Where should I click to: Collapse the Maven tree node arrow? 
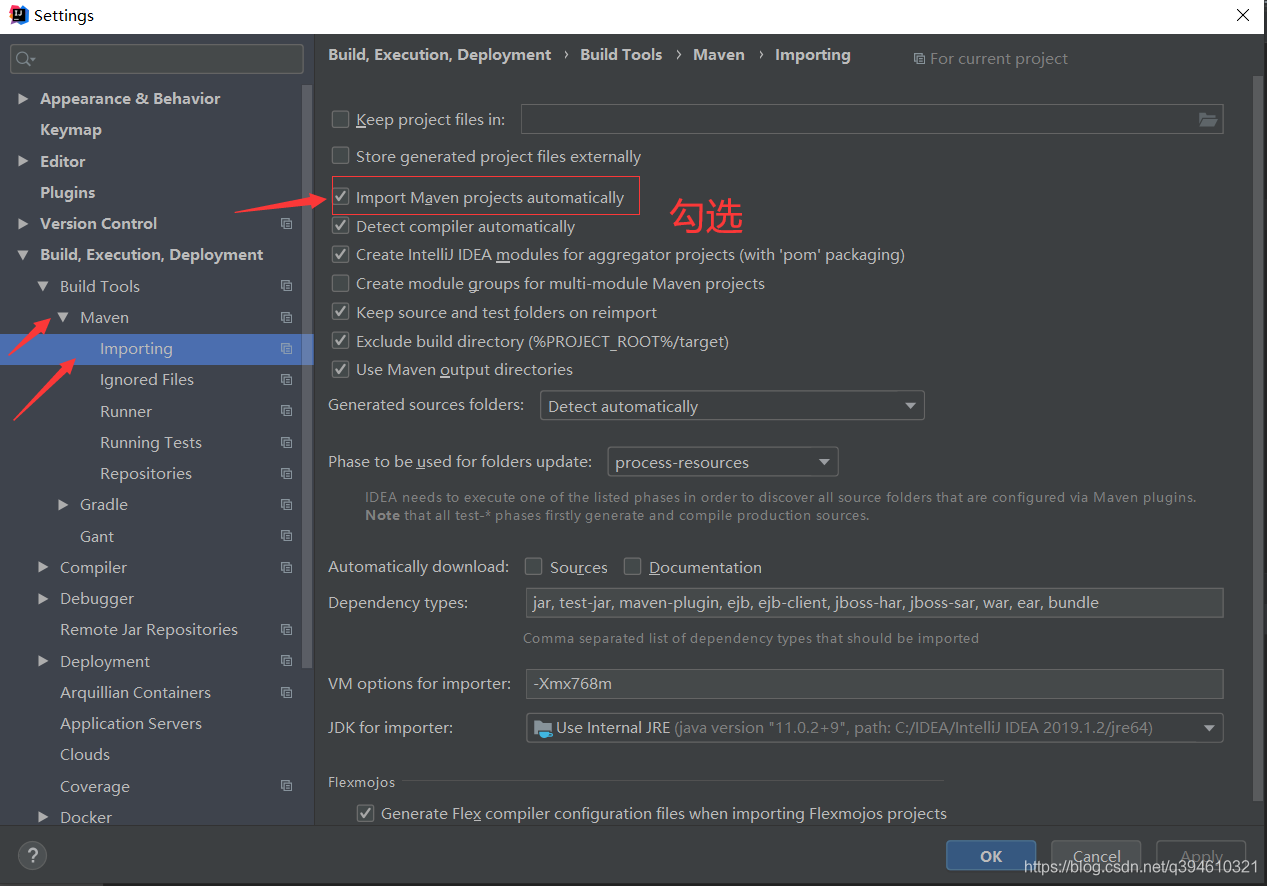(63, 318)
